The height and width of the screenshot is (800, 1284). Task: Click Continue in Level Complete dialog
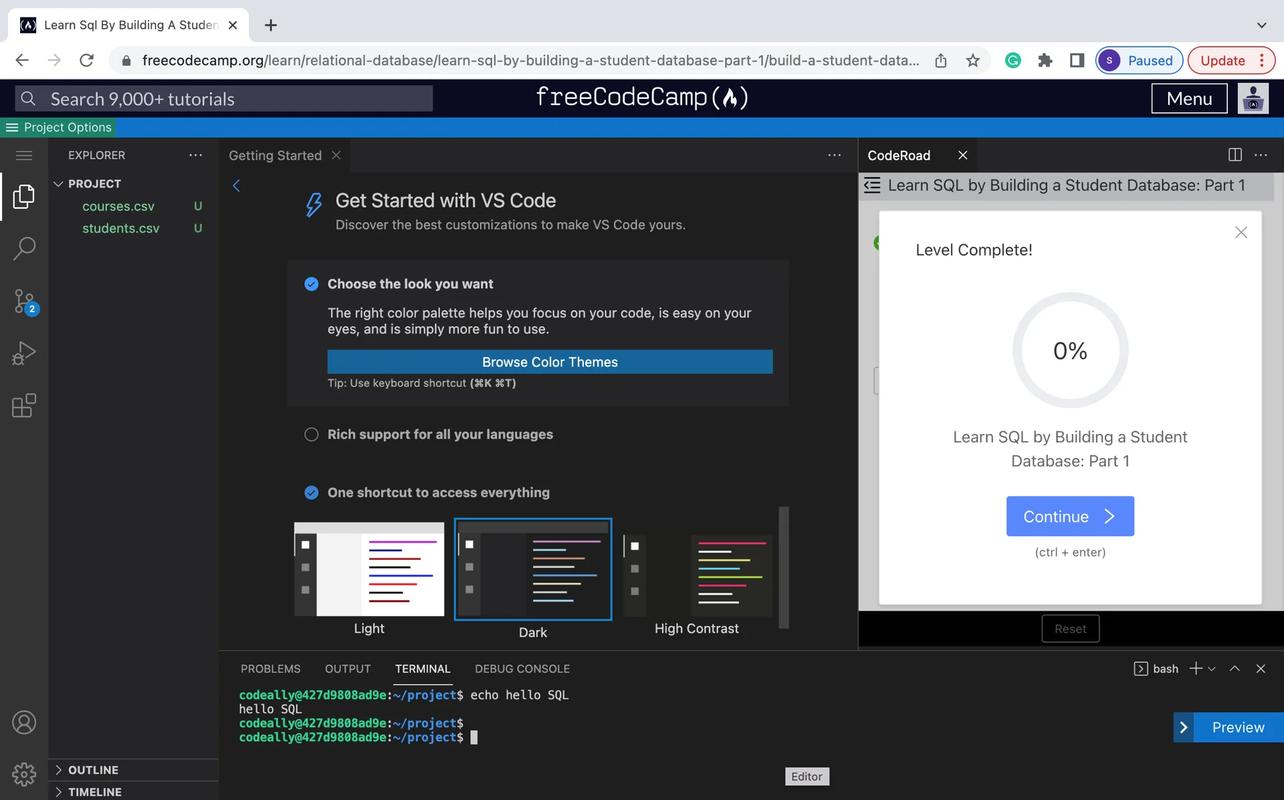coord(1070,516)
